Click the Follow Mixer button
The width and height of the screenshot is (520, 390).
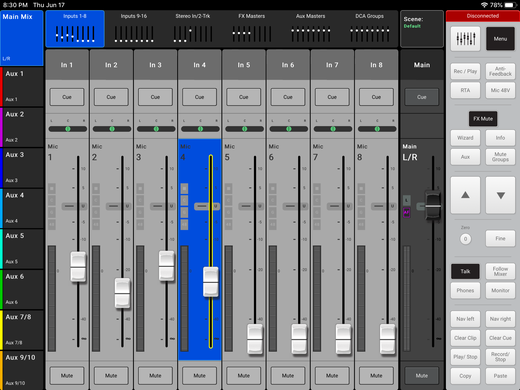(x=500, y=271)
